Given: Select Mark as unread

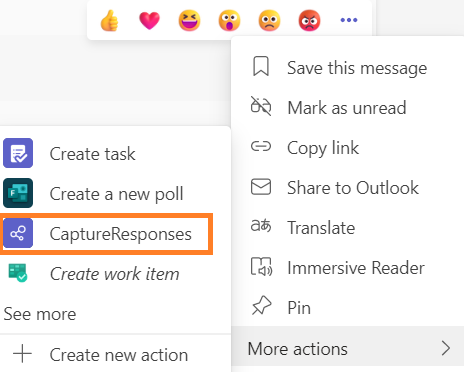Looking at the screenshot, I should click(347, 108).
